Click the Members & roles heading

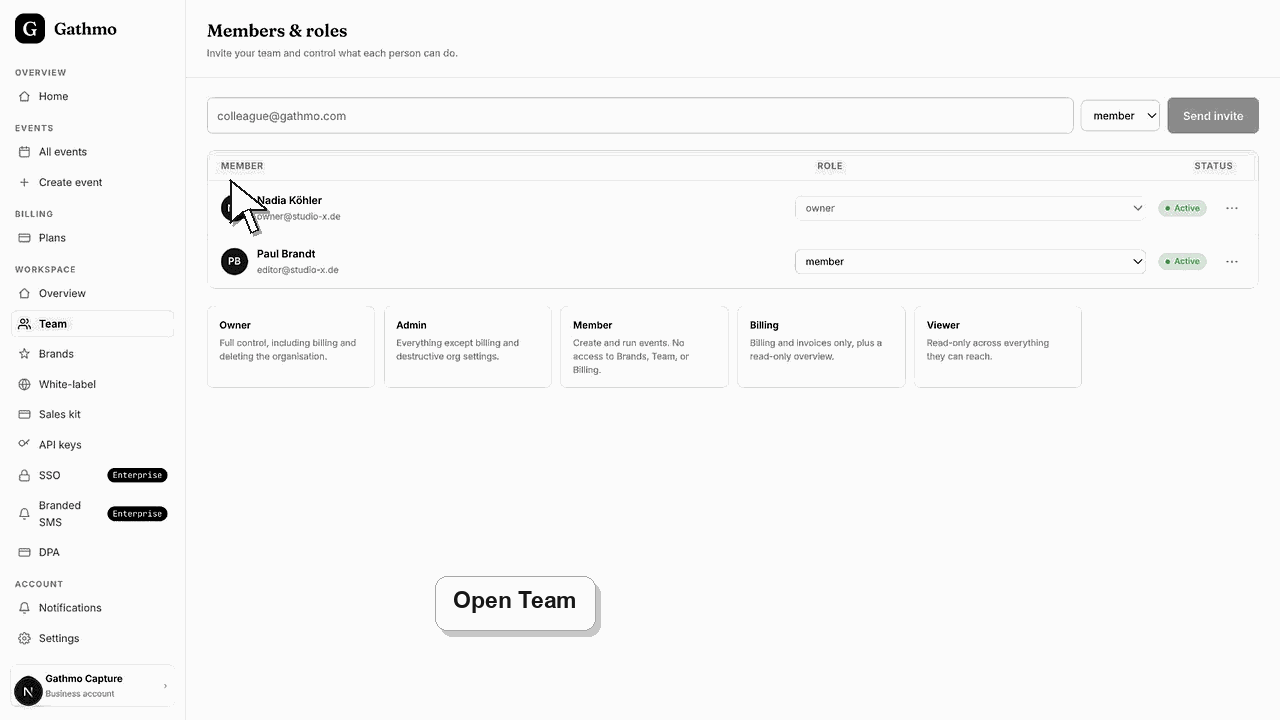coord(277,31)
